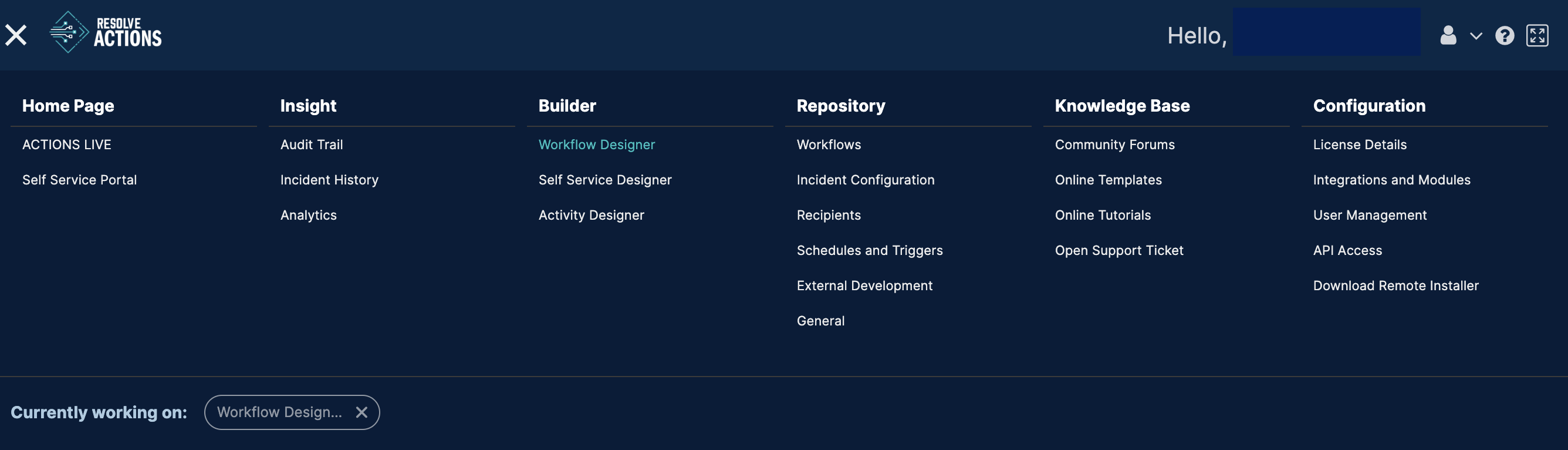Open Integrations and Modules
Viewport: 1568px width, 450px height.
[x=1391, y=180]
